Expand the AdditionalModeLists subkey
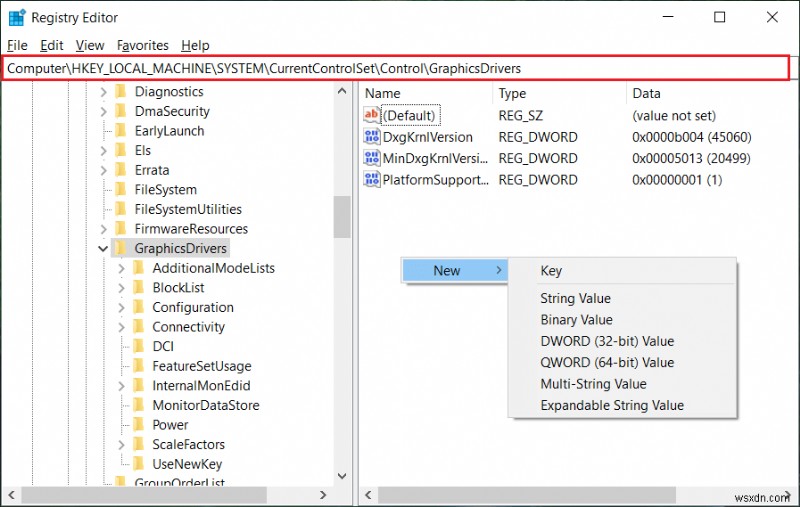Image resolution: width=800 pixels, height=507 pixels. point(121,268)
